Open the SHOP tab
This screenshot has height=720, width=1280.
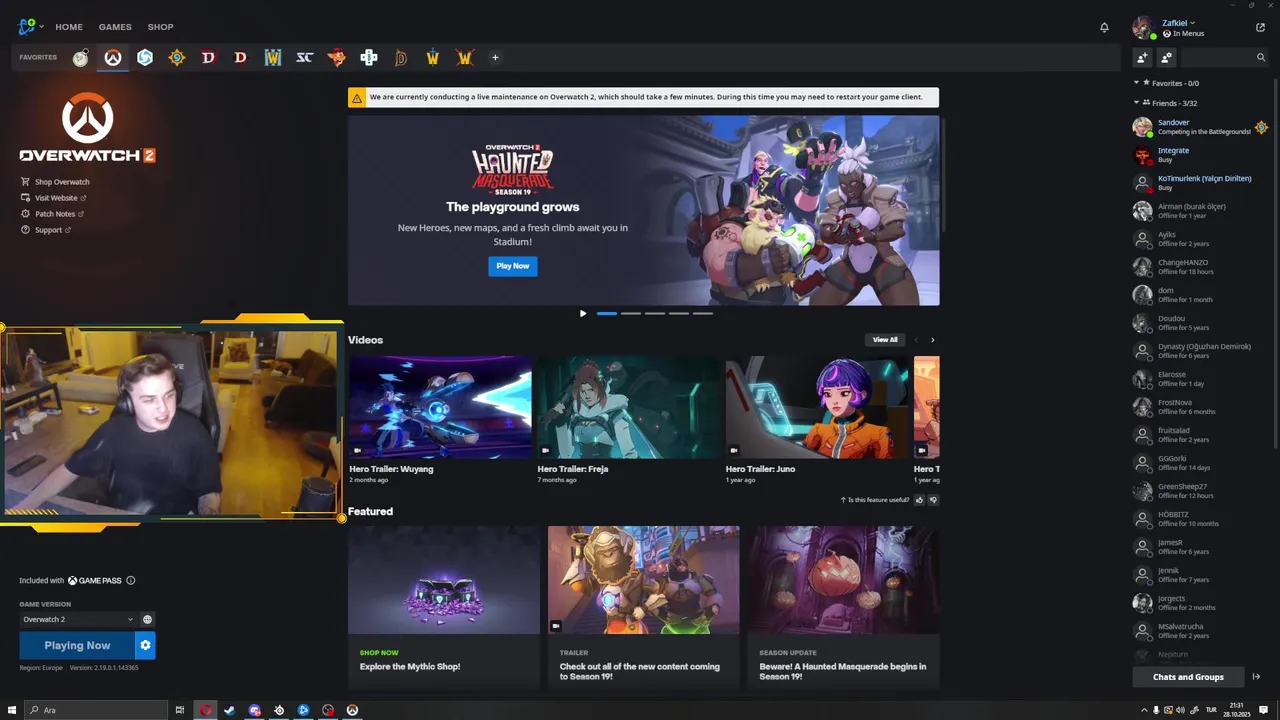click(160, 27)
